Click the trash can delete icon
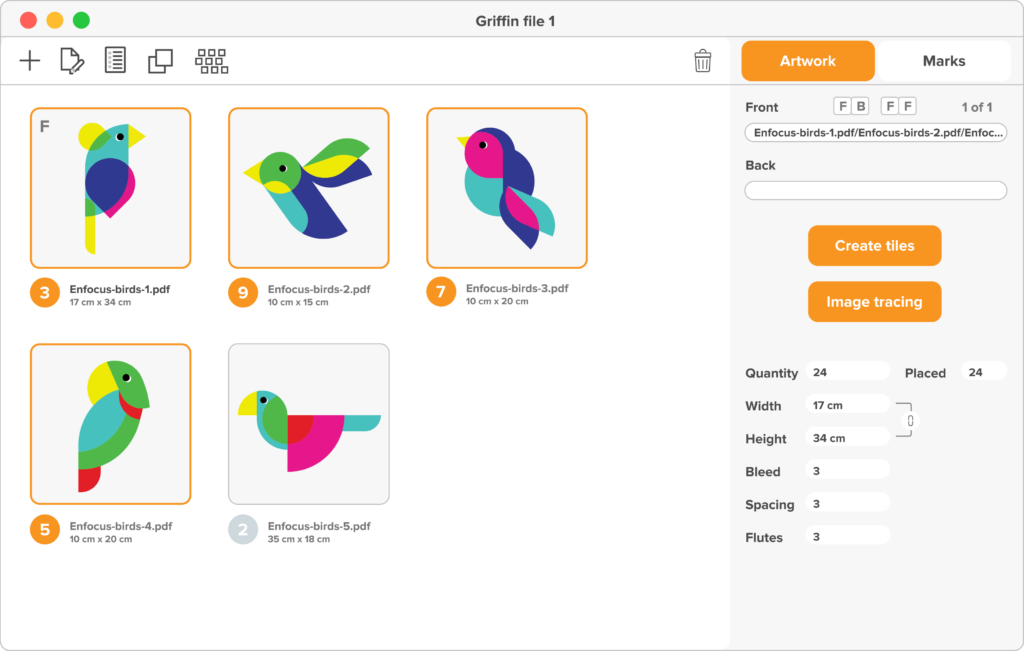 [703, 61]
